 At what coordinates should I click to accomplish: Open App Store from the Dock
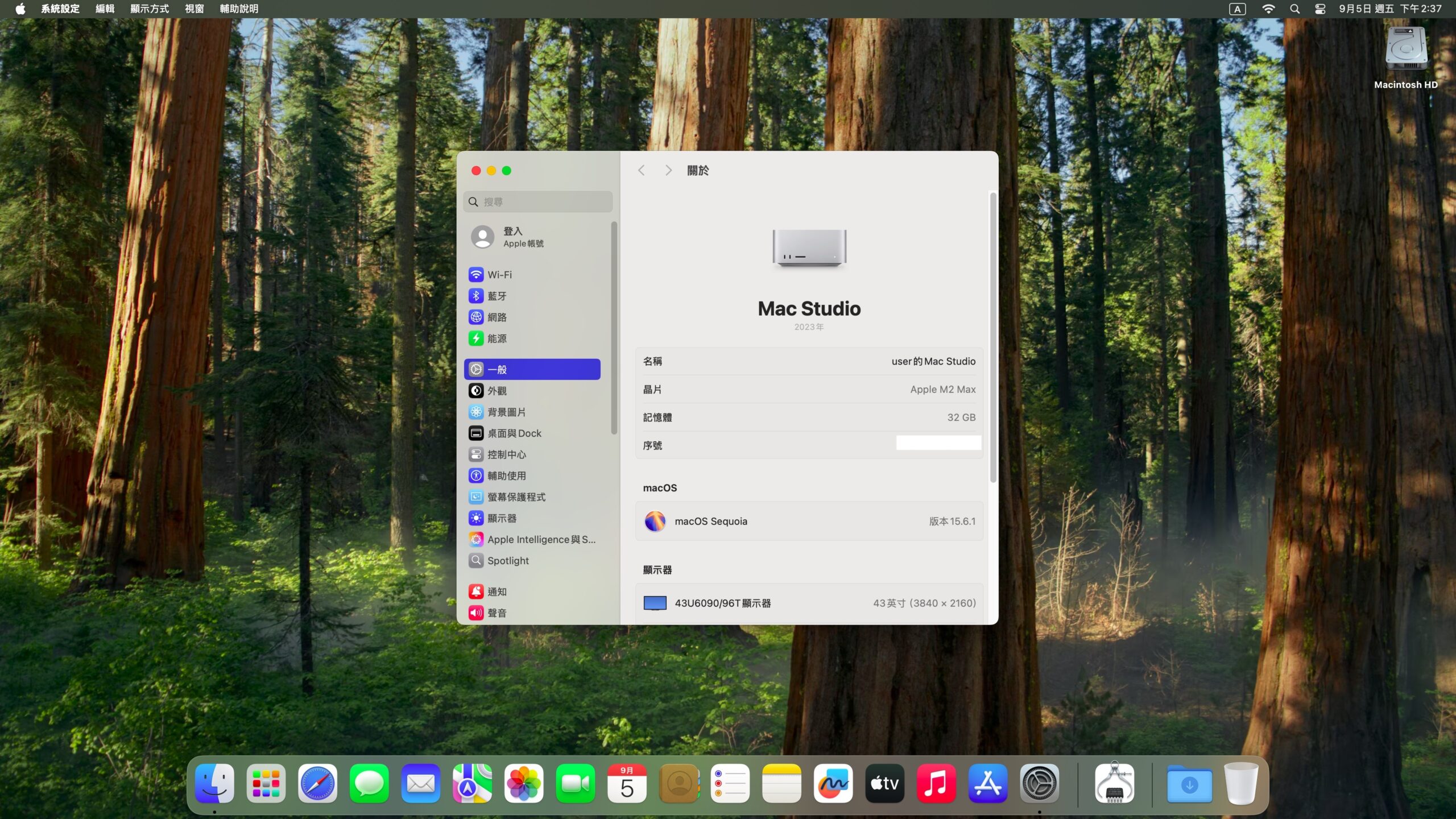[988, 784]
